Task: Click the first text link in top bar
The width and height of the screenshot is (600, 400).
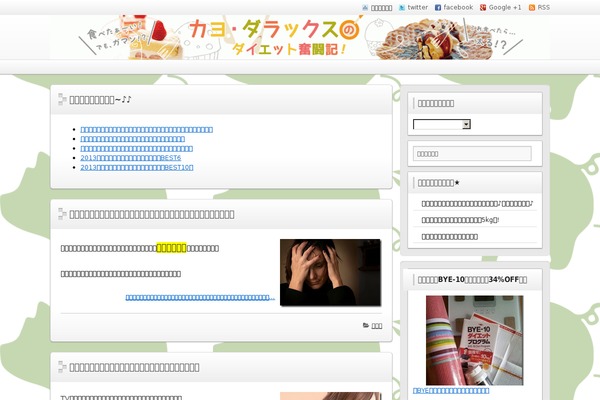Action: tap(382, 8)
